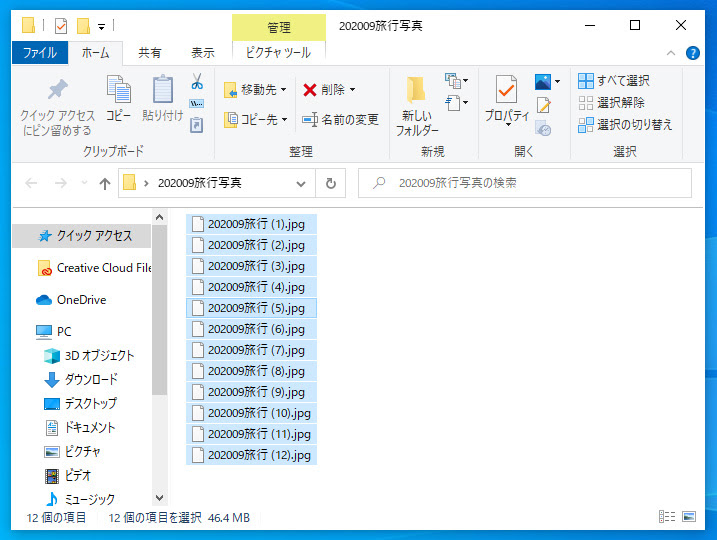Click the Copy icon in Clipboard group

pos(118,89)
